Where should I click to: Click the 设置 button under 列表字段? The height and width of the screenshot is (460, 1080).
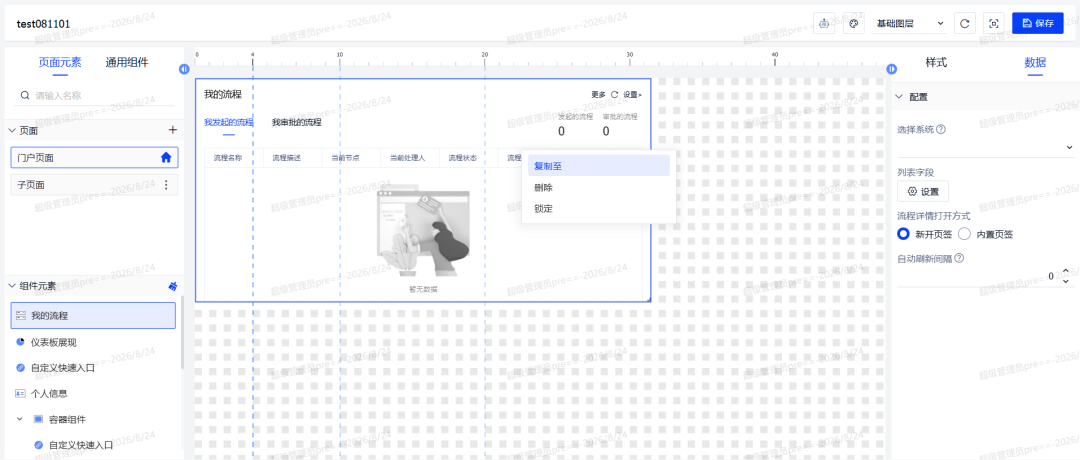pos(923,191)
